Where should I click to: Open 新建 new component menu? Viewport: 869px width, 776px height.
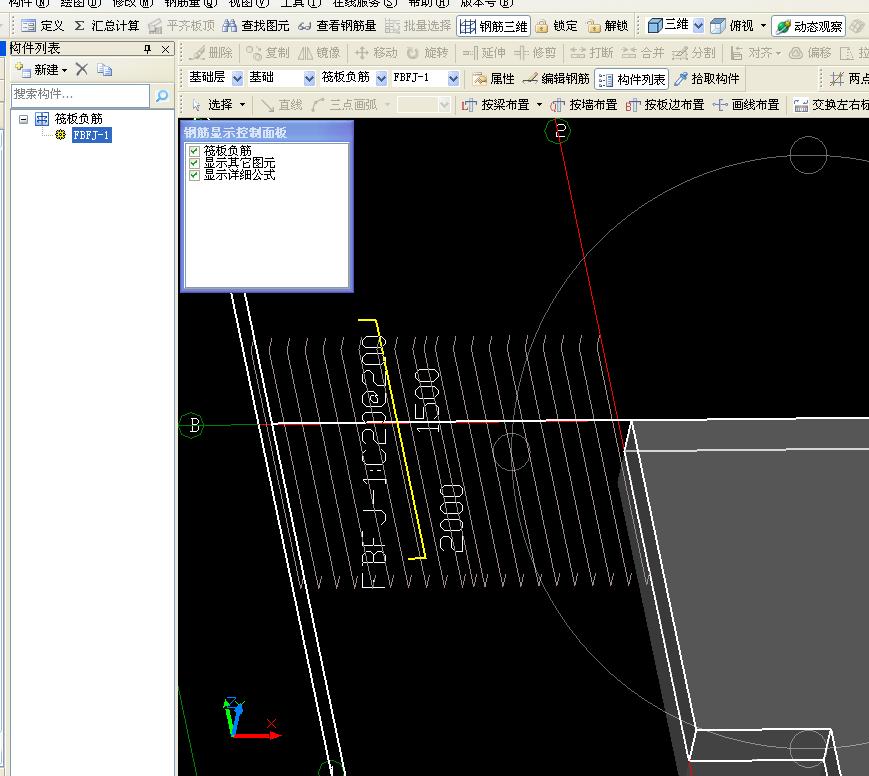point(42,70)
